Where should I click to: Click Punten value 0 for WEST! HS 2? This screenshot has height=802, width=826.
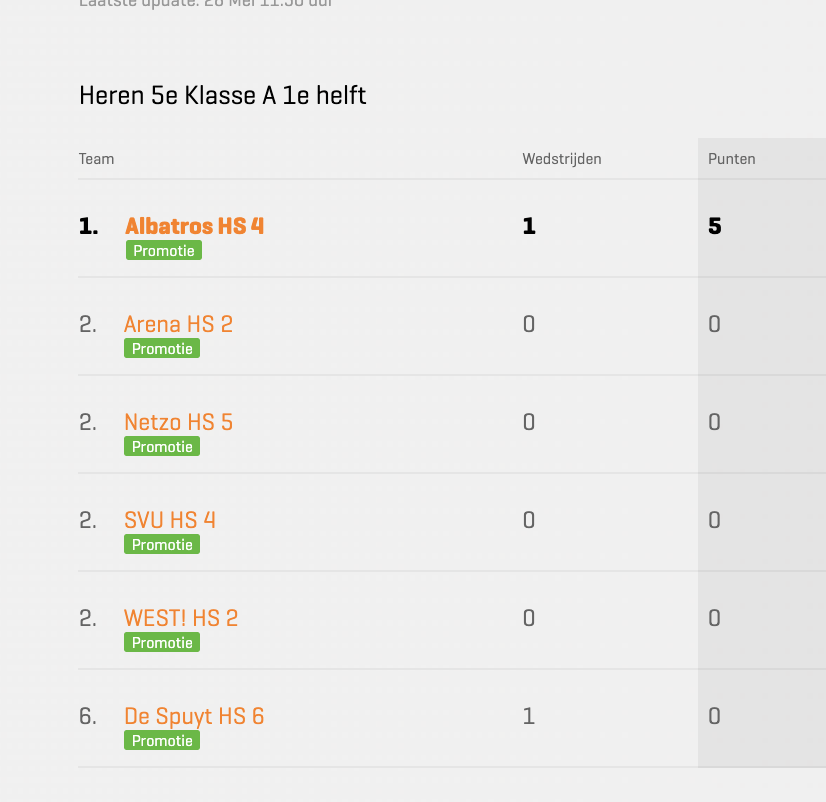(714, 618)
